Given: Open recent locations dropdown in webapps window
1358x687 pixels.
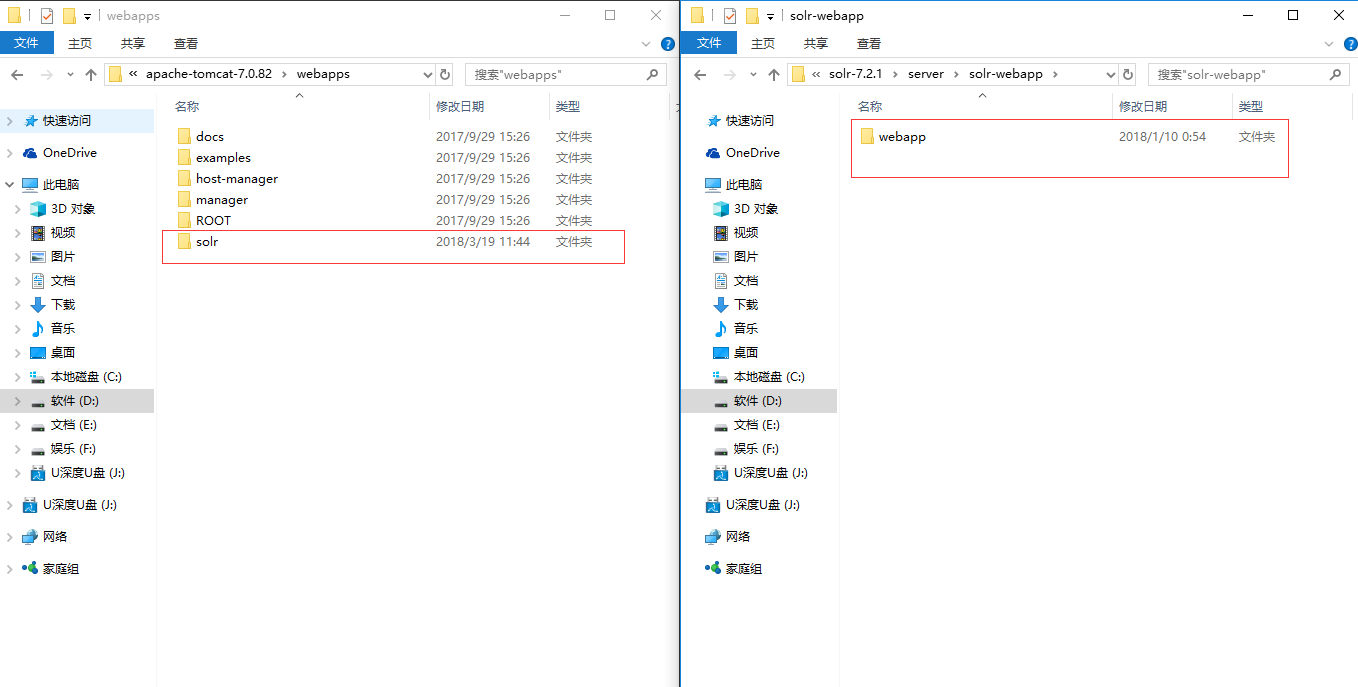Looking at the screenshot, I should (x=70, y=75).
